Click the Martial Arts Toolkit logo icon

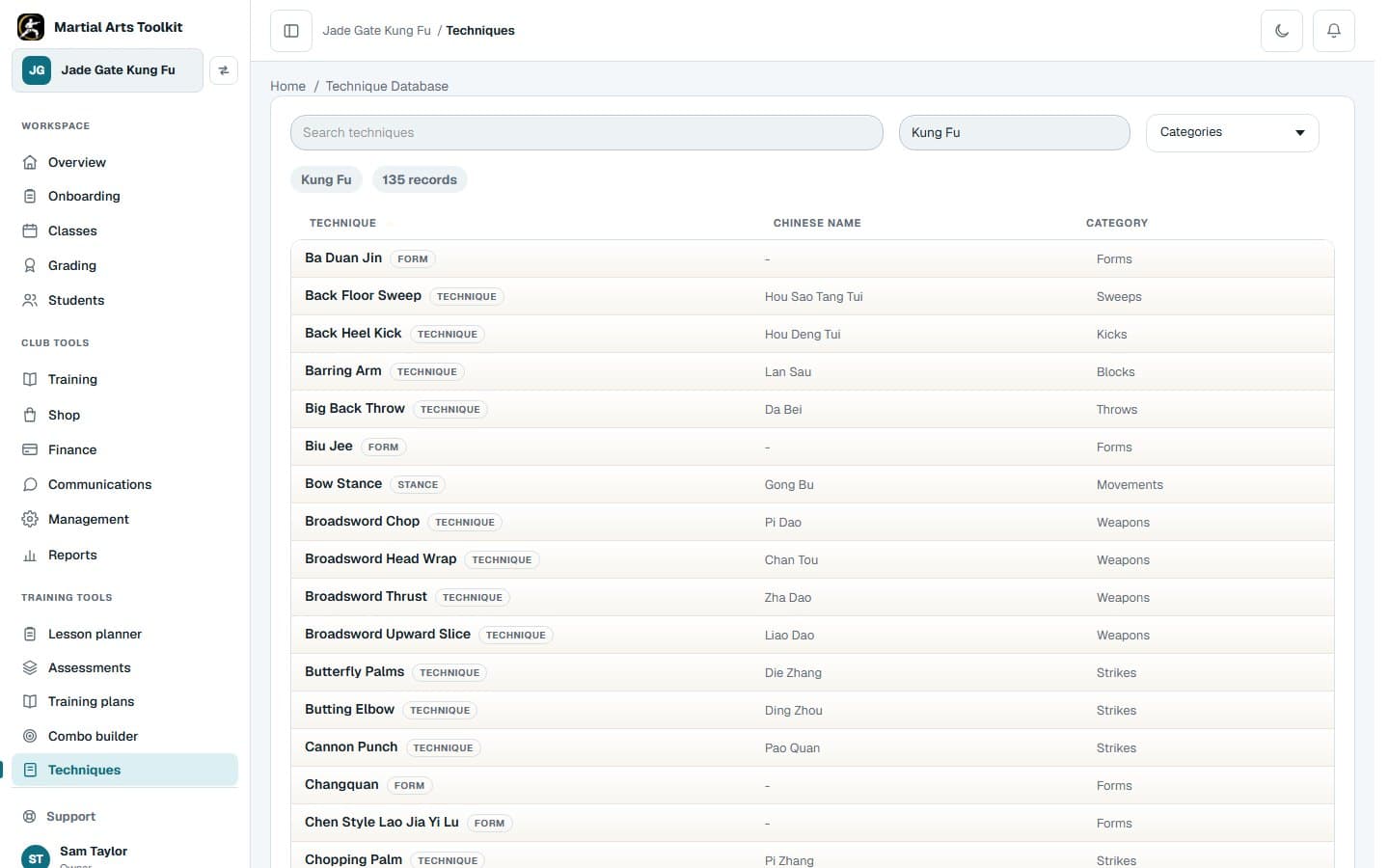(x=31, y=27)
